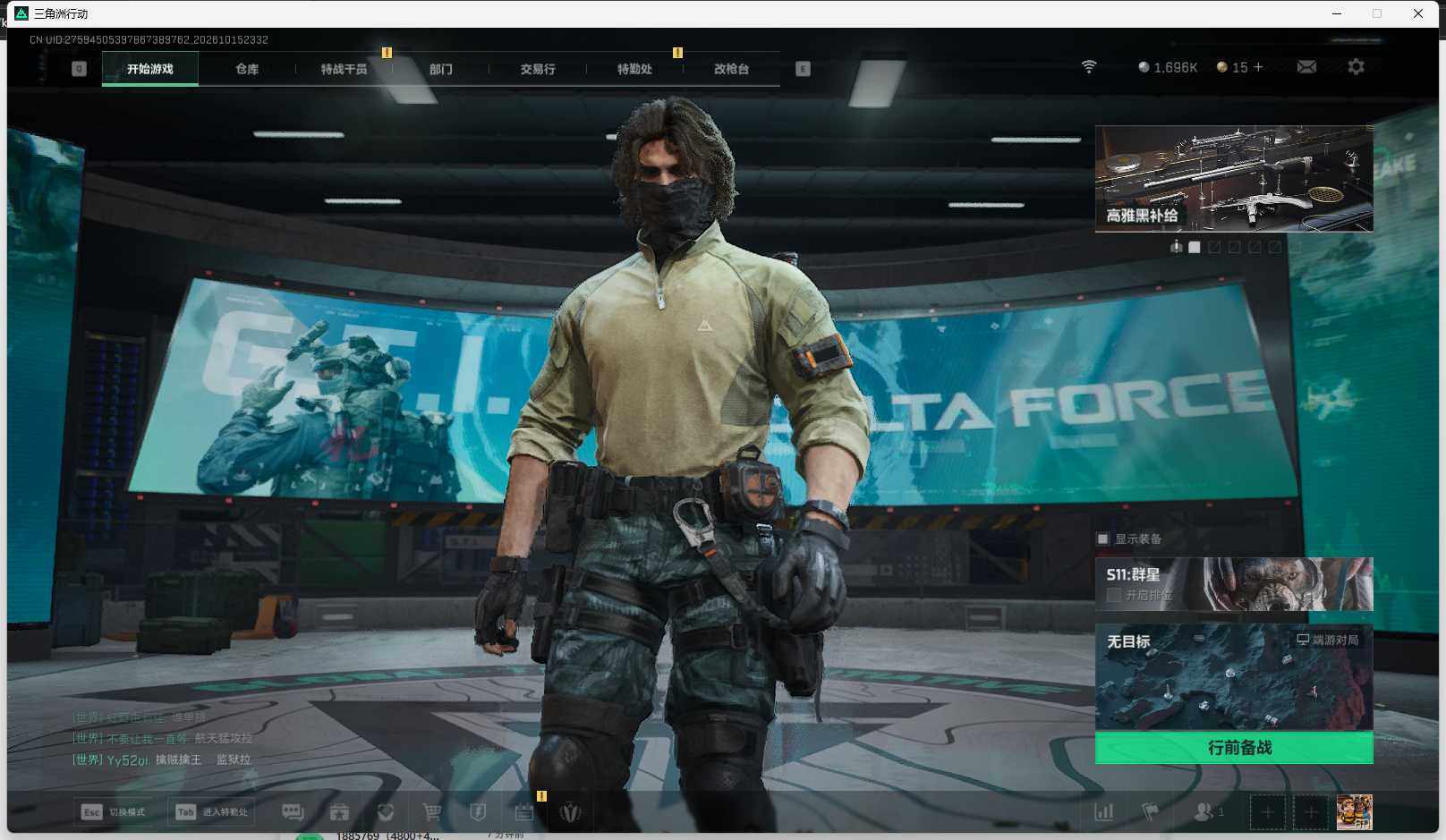
Task: Switch to the 开始游戏 tab
Action: point(150,69)
